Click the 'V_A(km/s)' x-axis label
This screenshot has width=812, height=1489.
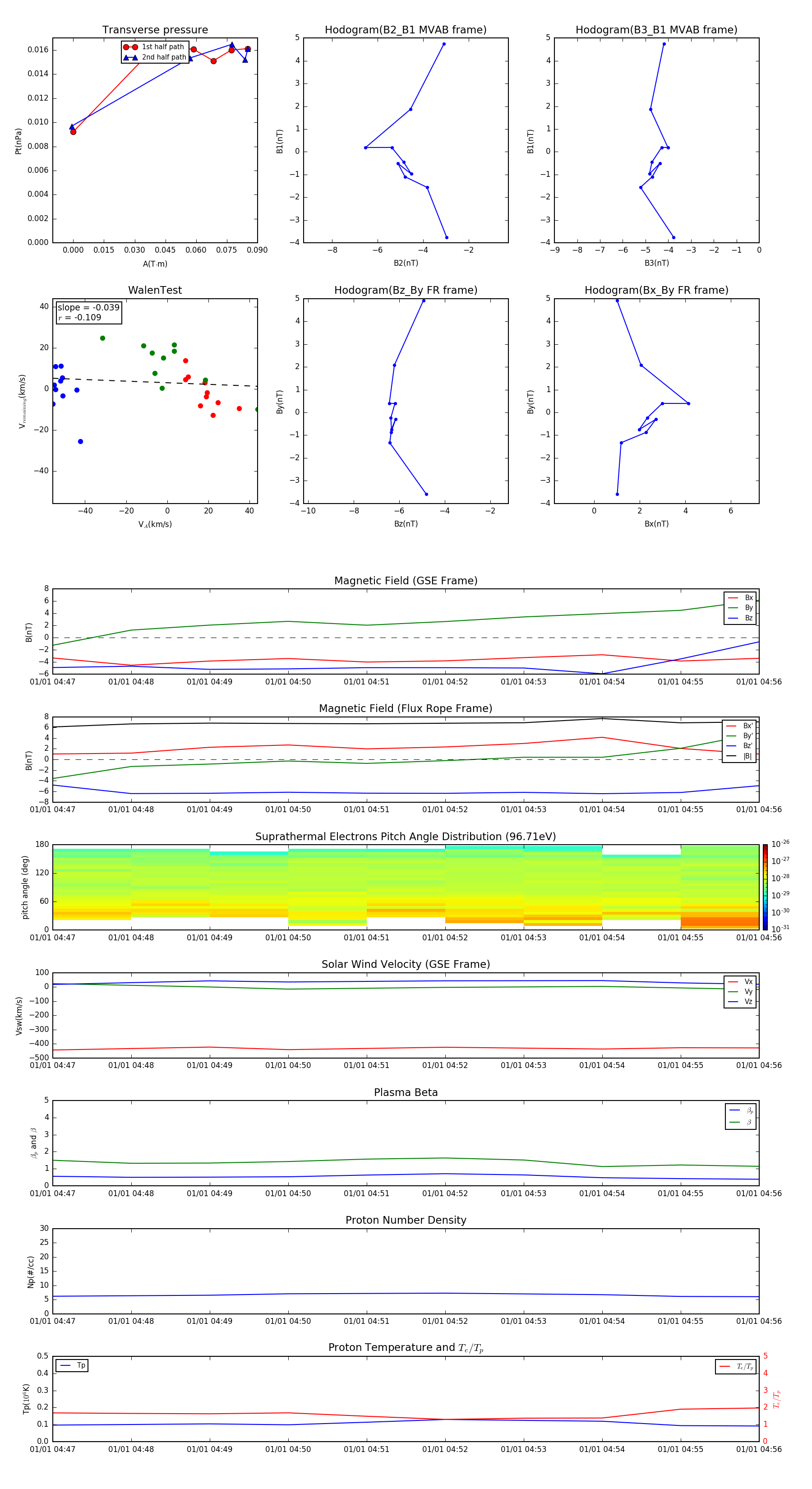tap(155, 524)
